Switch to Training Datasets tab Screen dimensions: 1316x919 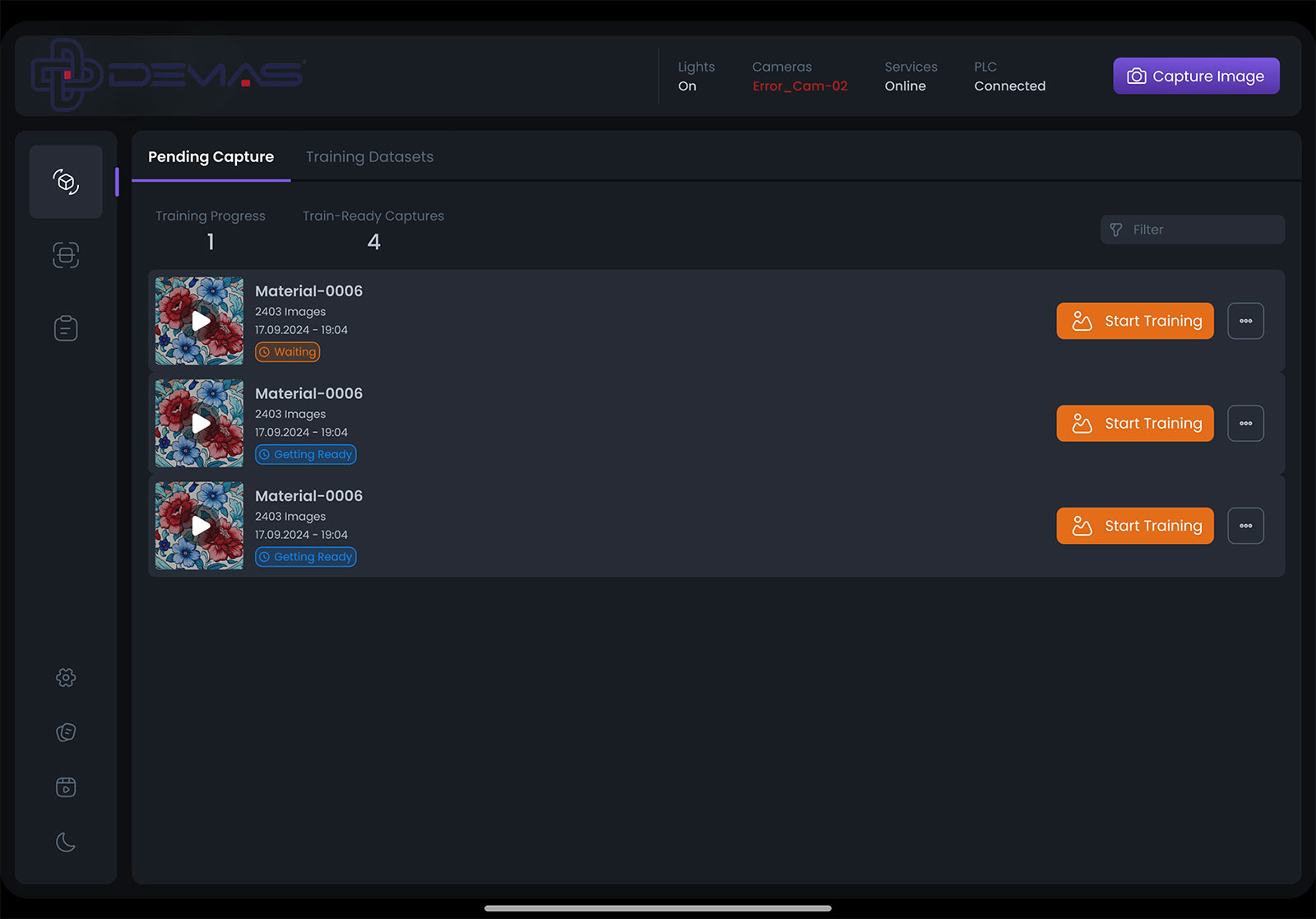pos(369,157)
